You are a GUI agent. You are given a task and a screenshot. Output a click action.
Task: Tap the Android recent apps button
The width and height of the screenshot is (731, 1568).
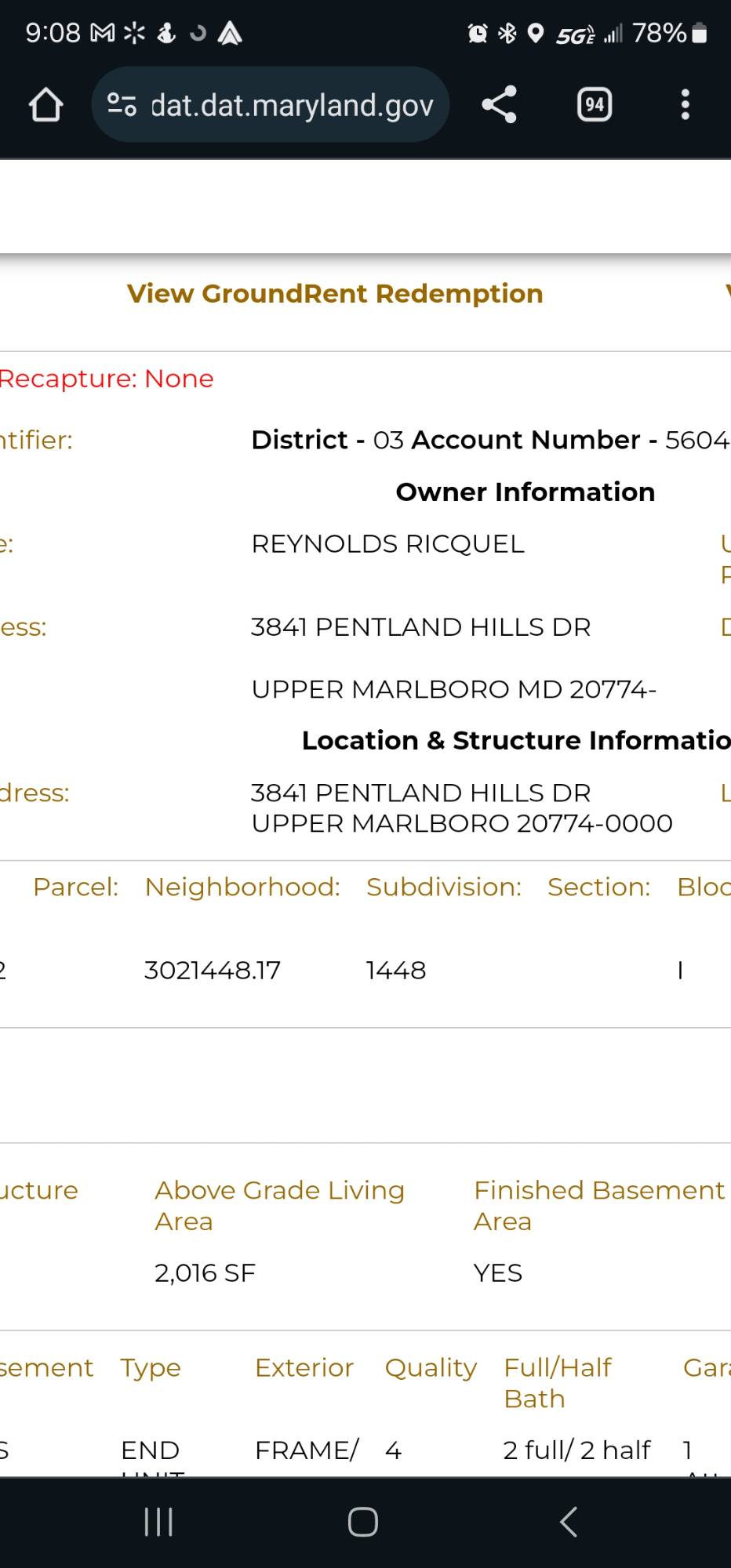(x=158, y=1522)
